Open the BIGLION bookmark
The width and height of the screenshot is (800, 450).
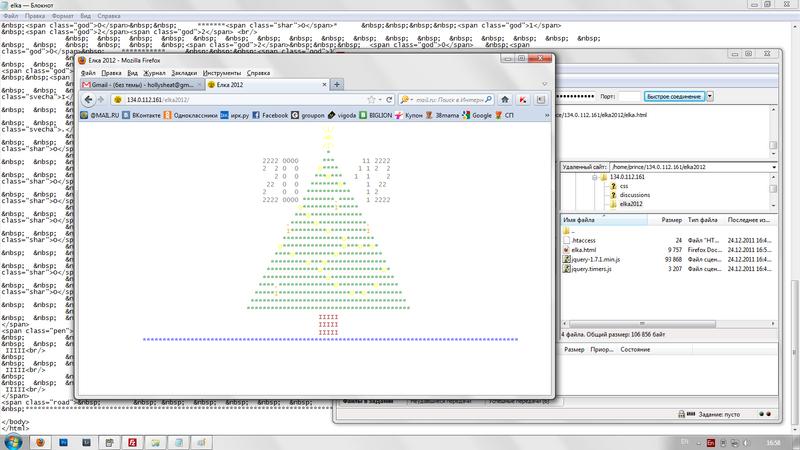pos(376,115)
